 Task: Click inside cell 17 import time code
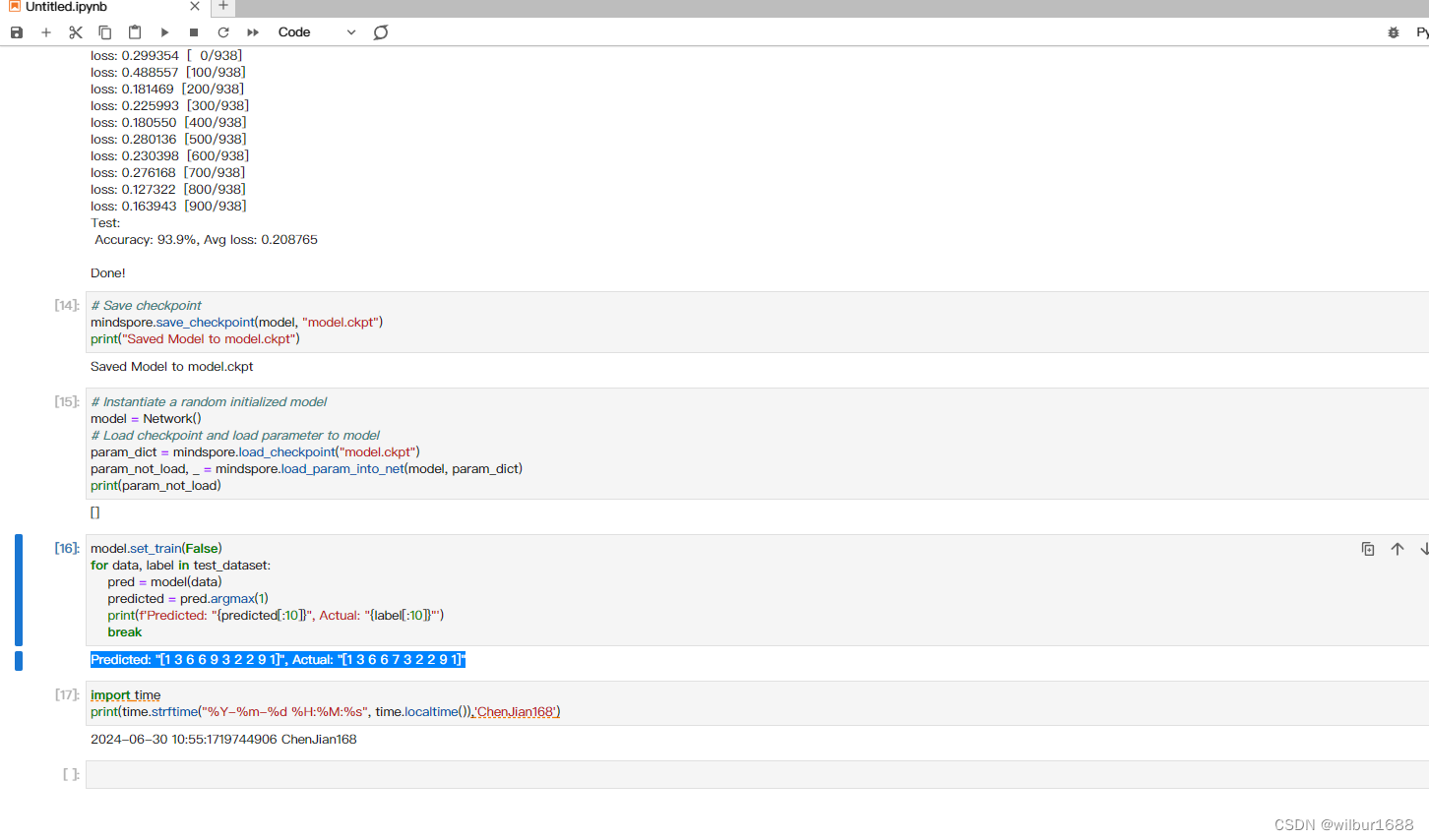(757, 703)
